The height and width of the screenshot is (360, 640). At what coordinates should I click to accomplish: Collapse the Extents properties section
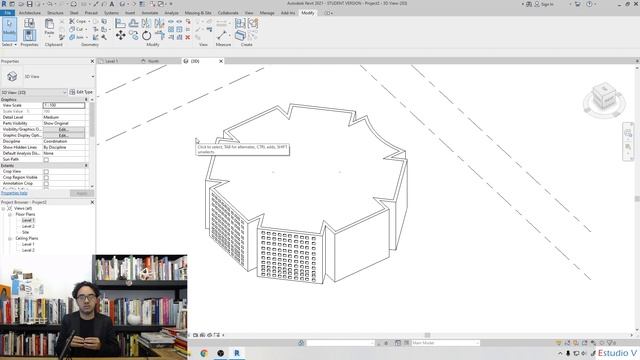click(86, 166)
